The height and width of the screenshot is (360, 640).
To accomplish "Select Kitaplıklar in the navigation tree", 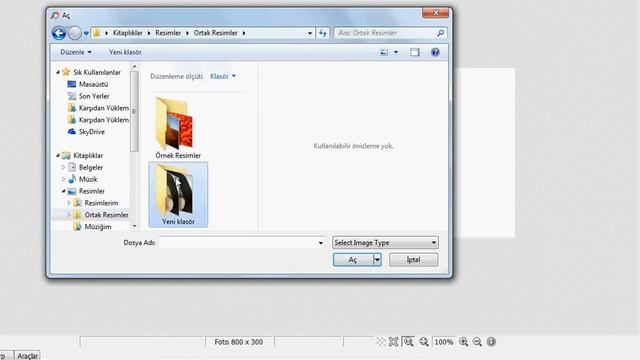I will click(x=88, y=156).
